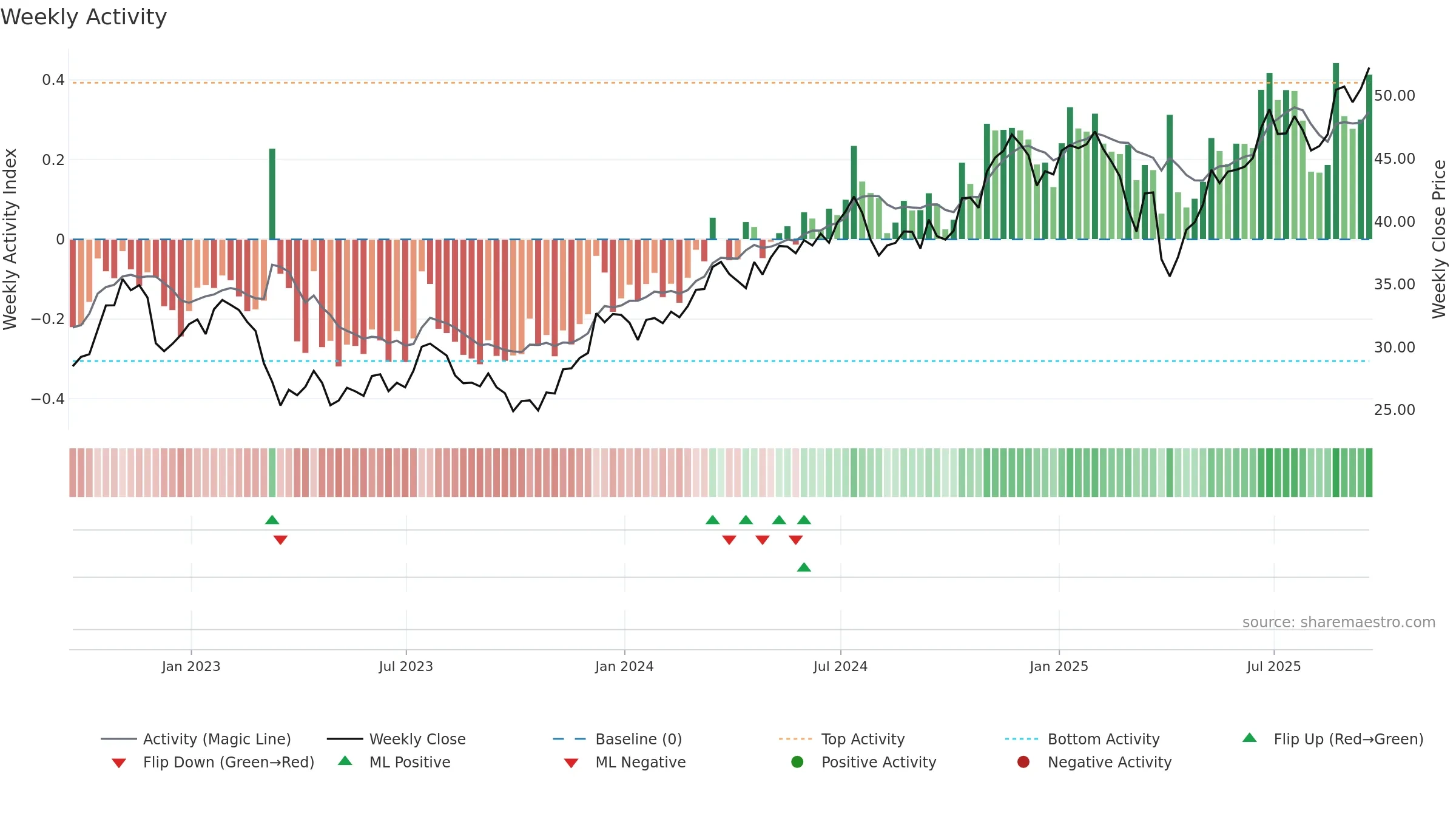The width and height of the screenshot is (1456, 819).
Task: Click the 35.00 price axis tick label
Action: 1395,285
